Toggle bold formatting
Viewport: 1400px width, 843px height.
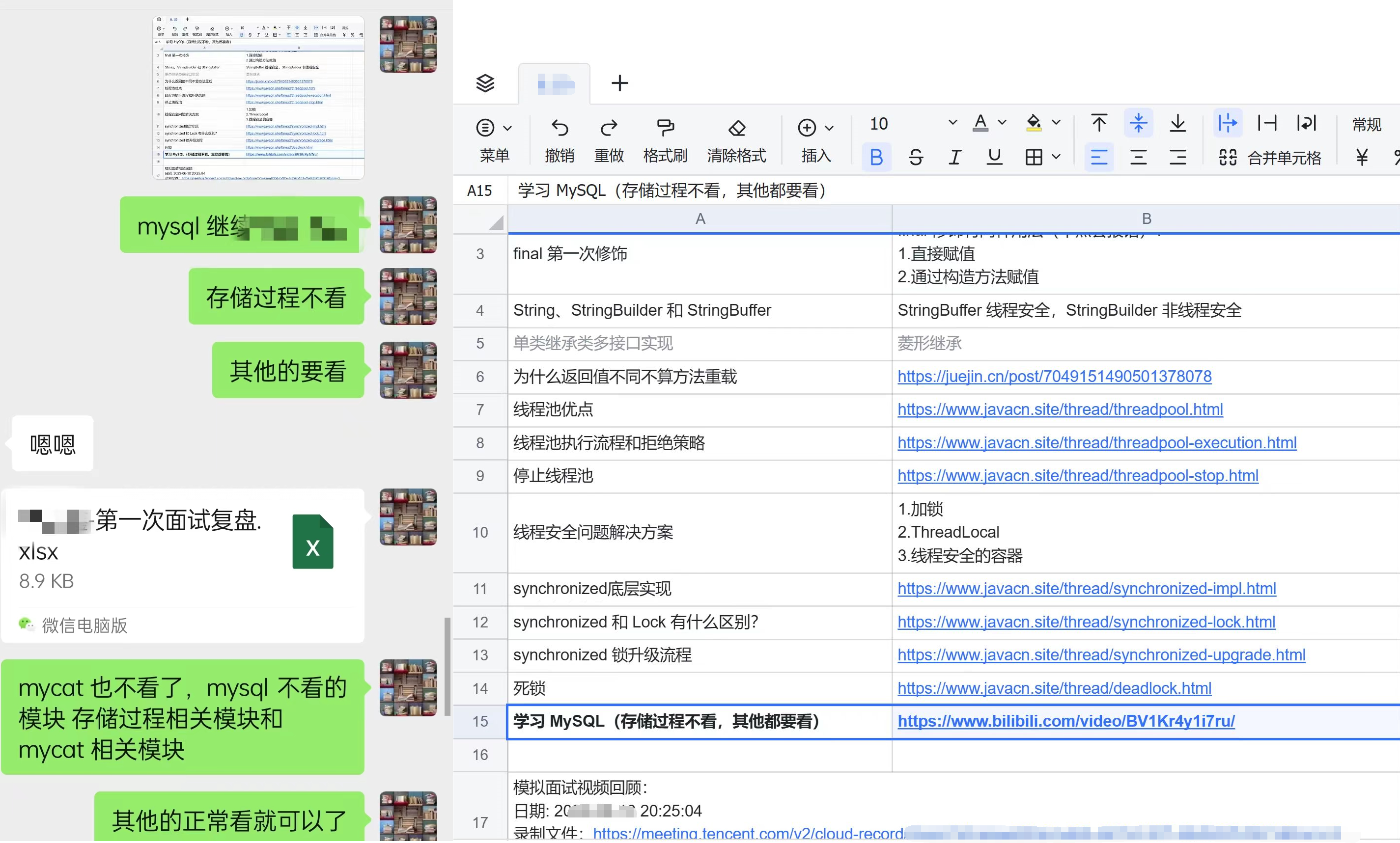(x=876, y=157)
